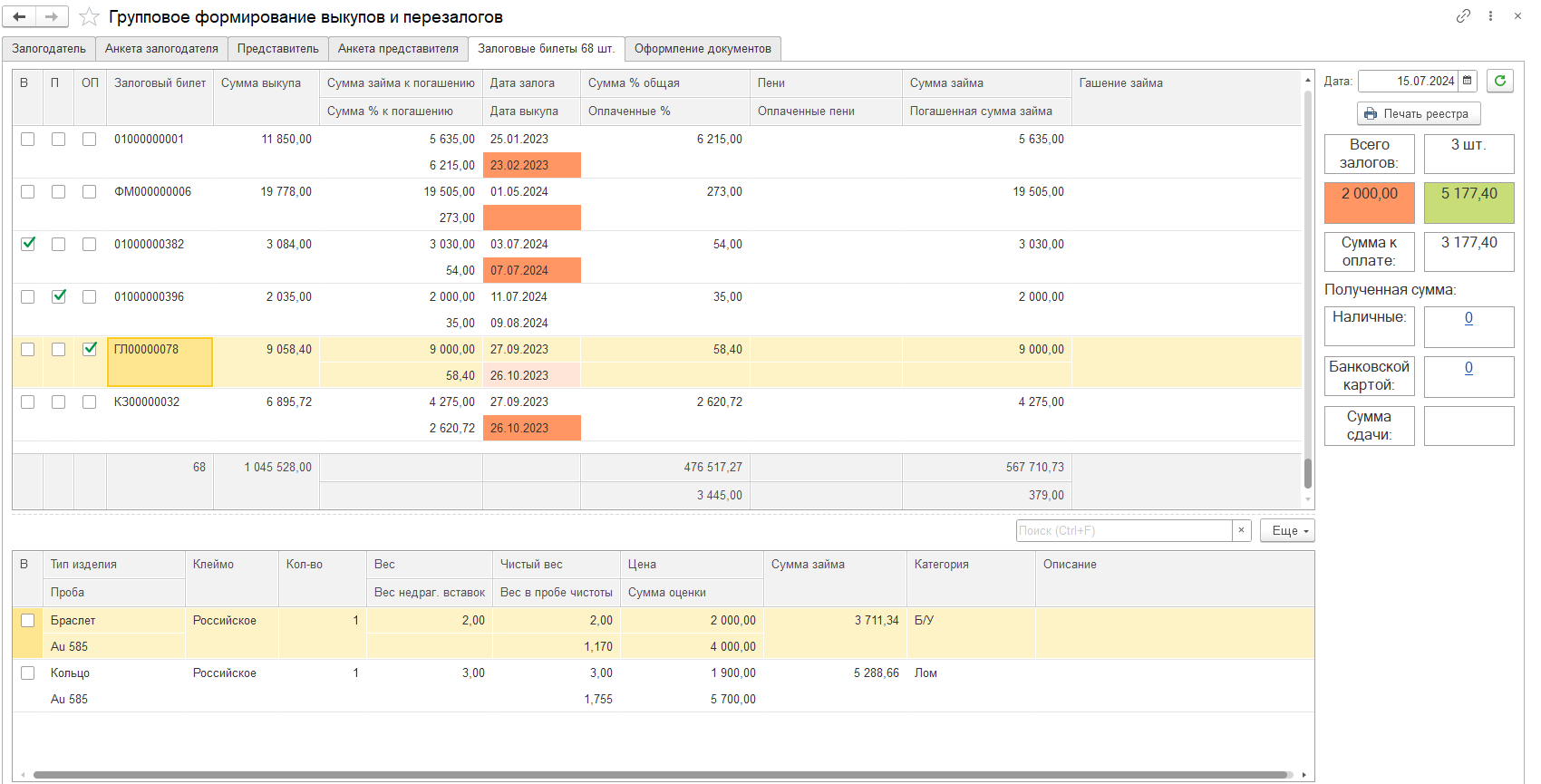This screenshot has height=784, width=1541.
Task: Click into the Поиск search field
Action: point(1124,530)
